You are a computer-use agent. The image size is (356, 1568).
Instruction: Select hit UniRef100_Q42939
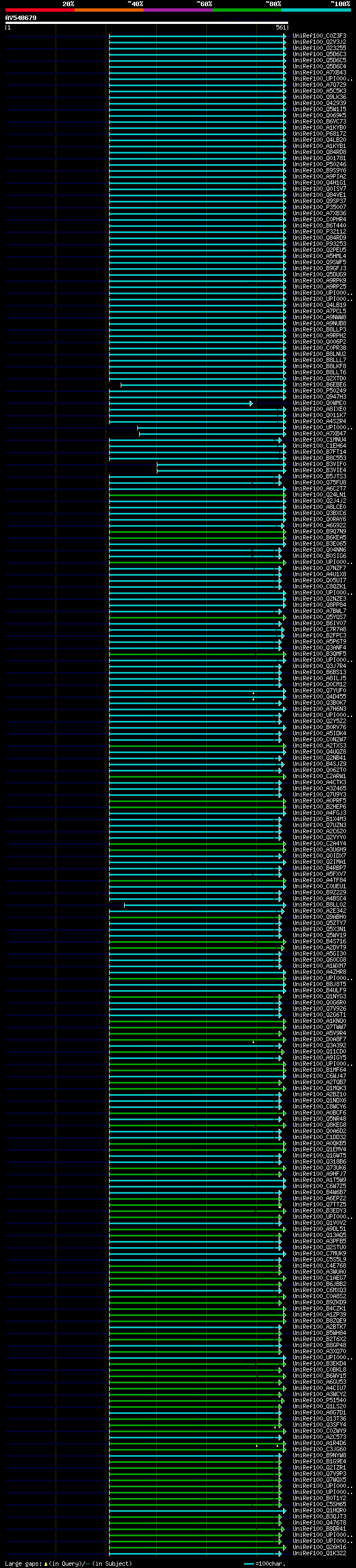(319, 103)
